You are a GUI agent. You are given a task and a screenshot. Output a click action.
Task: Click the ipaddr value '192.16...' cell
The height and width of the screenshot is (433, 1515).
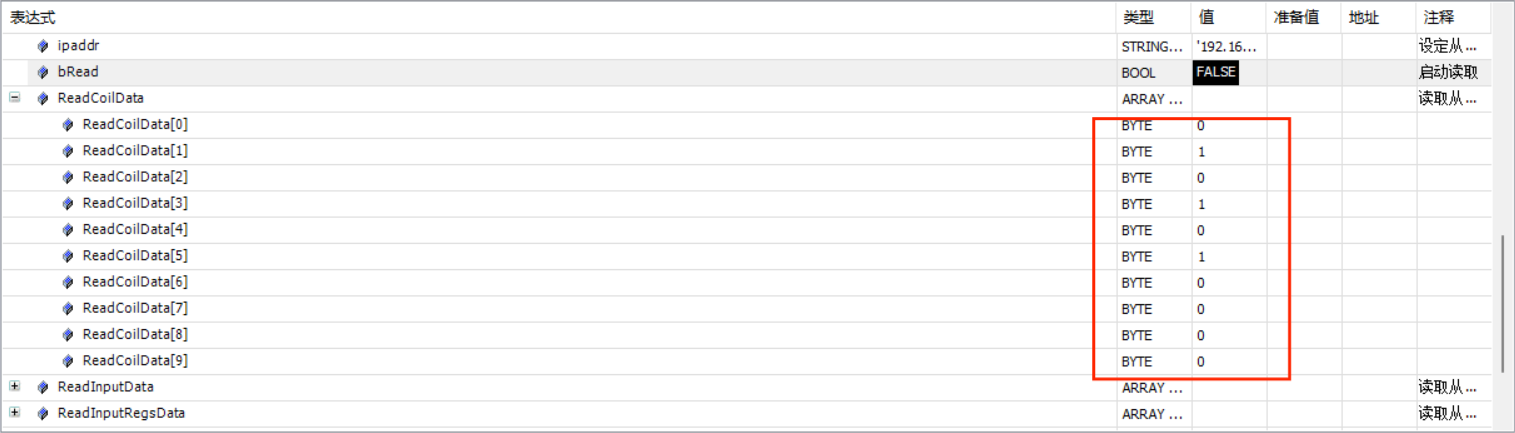tap(1226, 46)
